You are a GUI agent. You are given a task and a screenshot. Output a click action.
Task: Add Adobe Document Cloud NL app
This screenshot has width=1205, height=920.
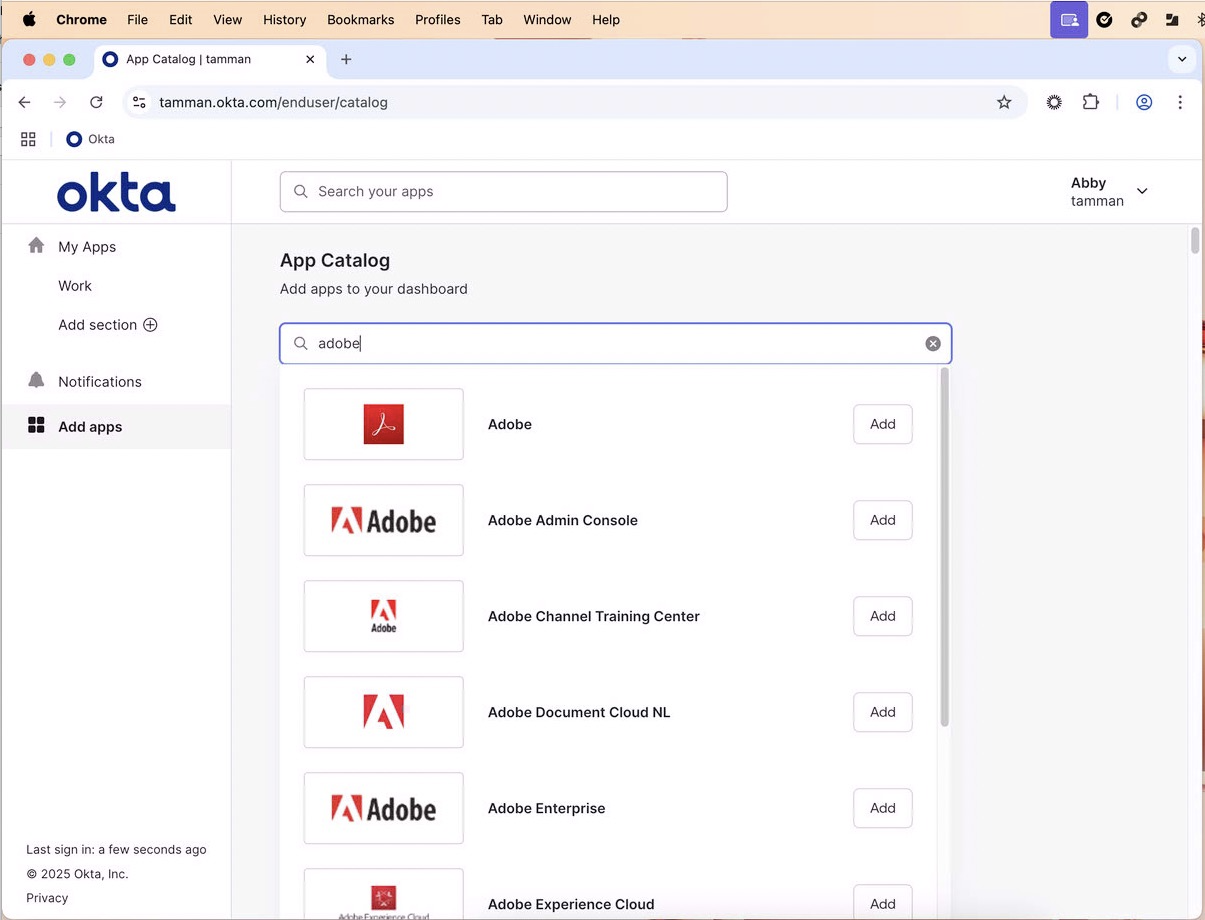[x=883, y=712]
